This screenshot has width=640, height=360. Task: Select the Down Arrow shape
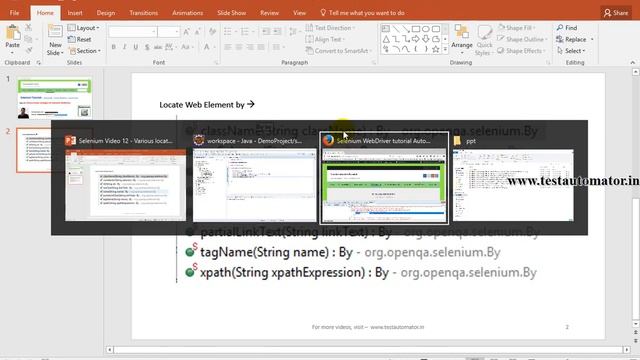[426, 39]
